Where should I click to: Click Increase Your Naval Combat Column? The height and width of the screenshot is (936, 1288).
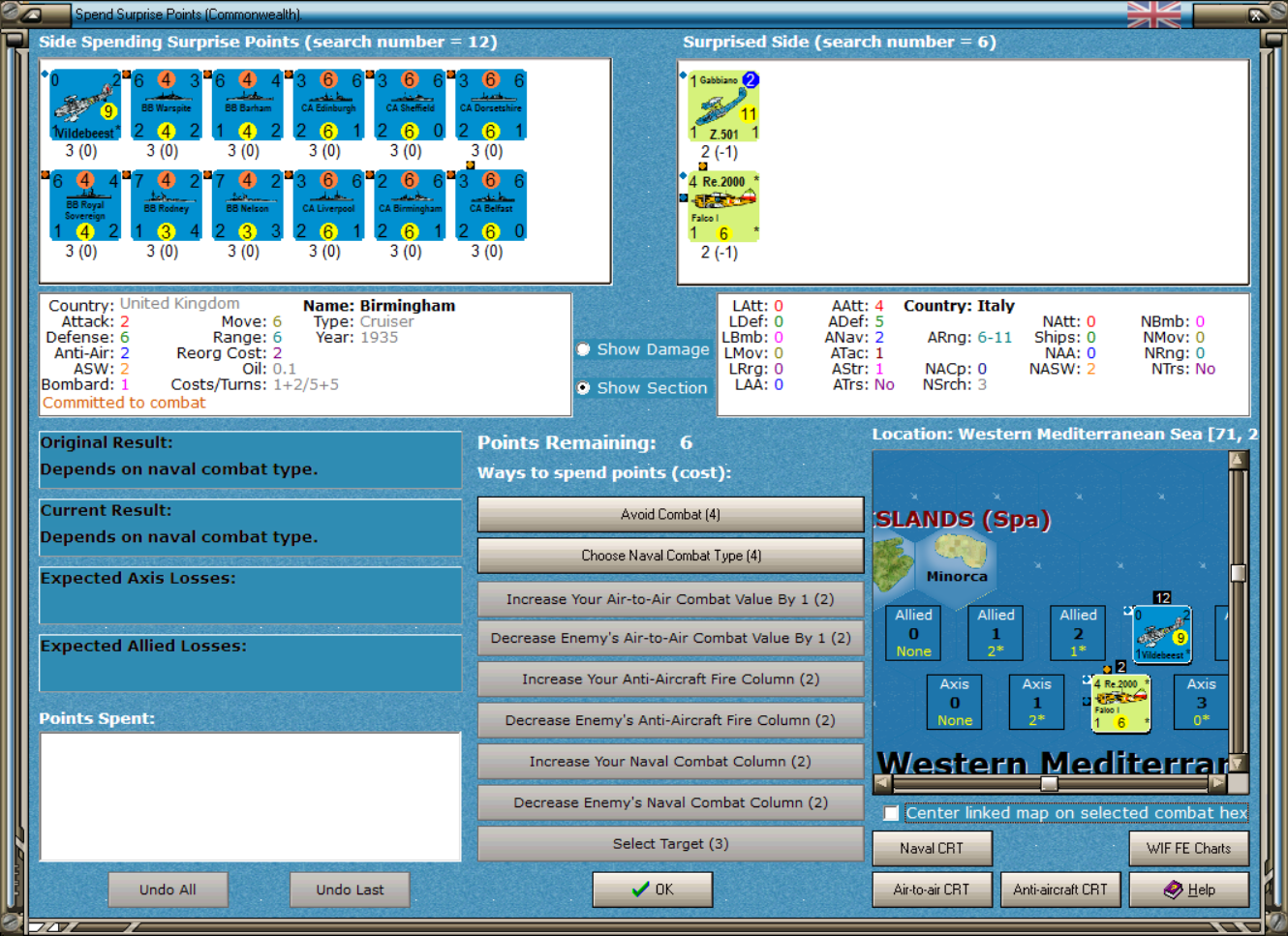point(670,762)
